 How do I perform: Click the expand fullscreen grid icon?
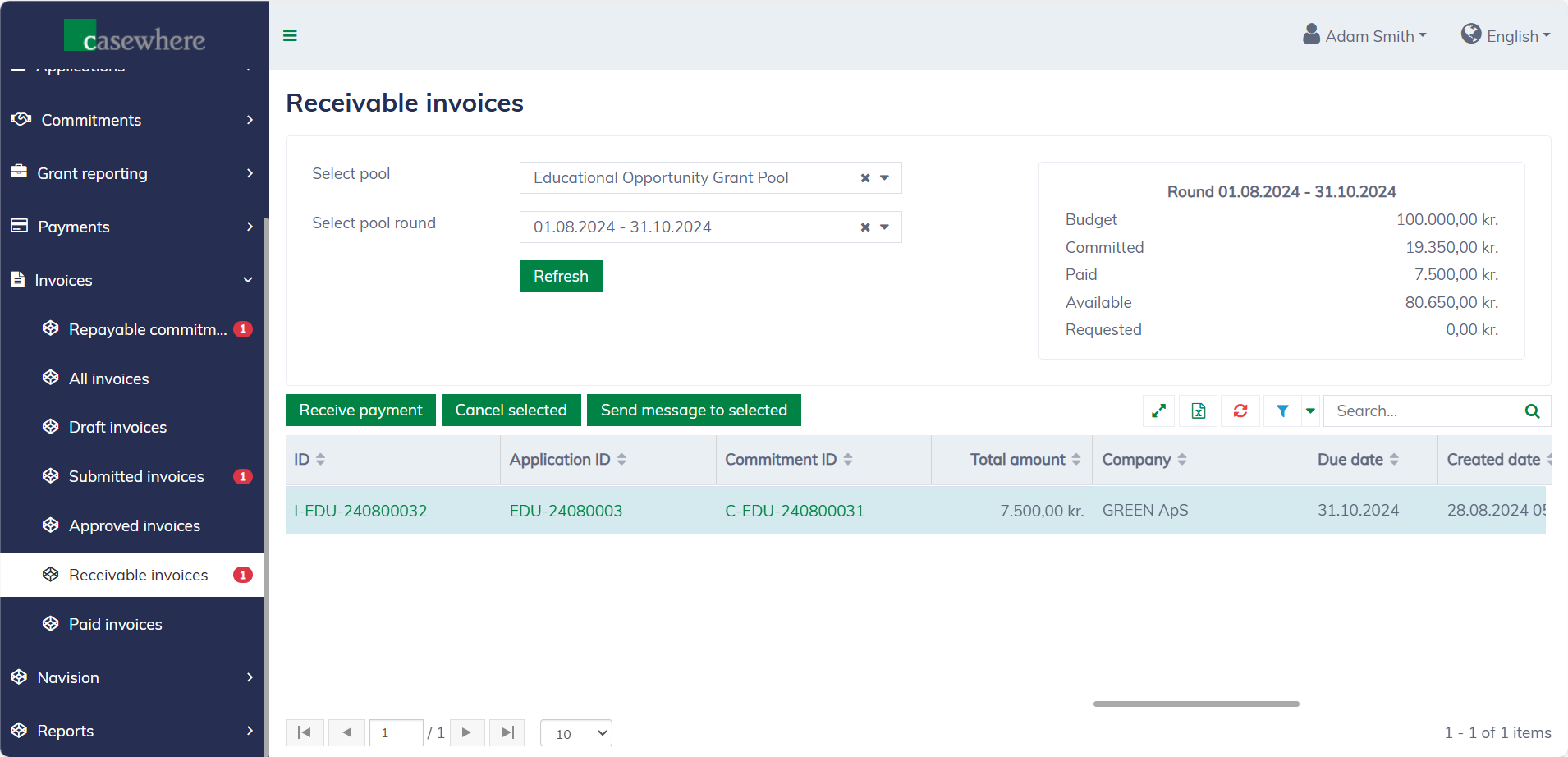click(1158, 411)
